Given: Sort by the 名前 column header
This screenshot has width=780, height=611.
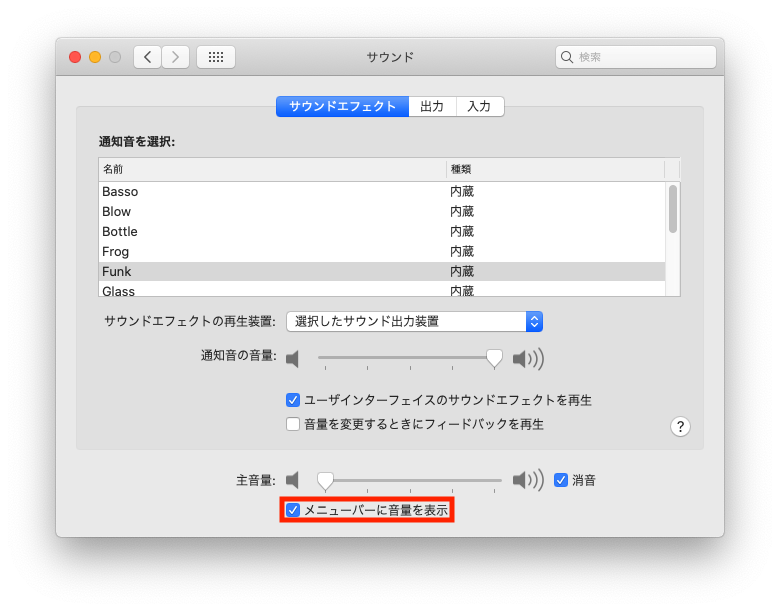Looking at the screenshot, I should point(272,169).
